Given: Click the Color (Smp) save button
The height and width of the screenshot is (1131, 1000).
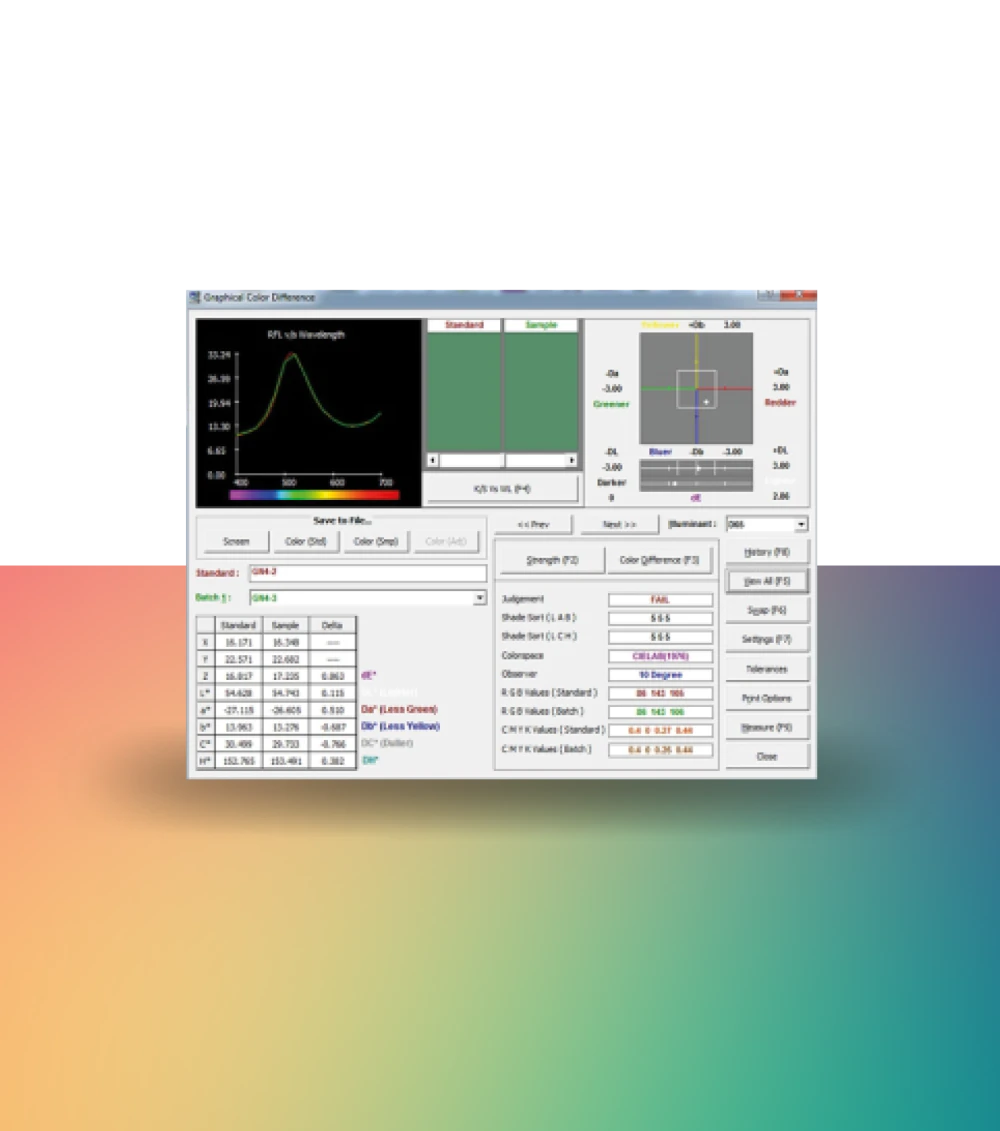Looking at the screenshot, I should (376, 541).
